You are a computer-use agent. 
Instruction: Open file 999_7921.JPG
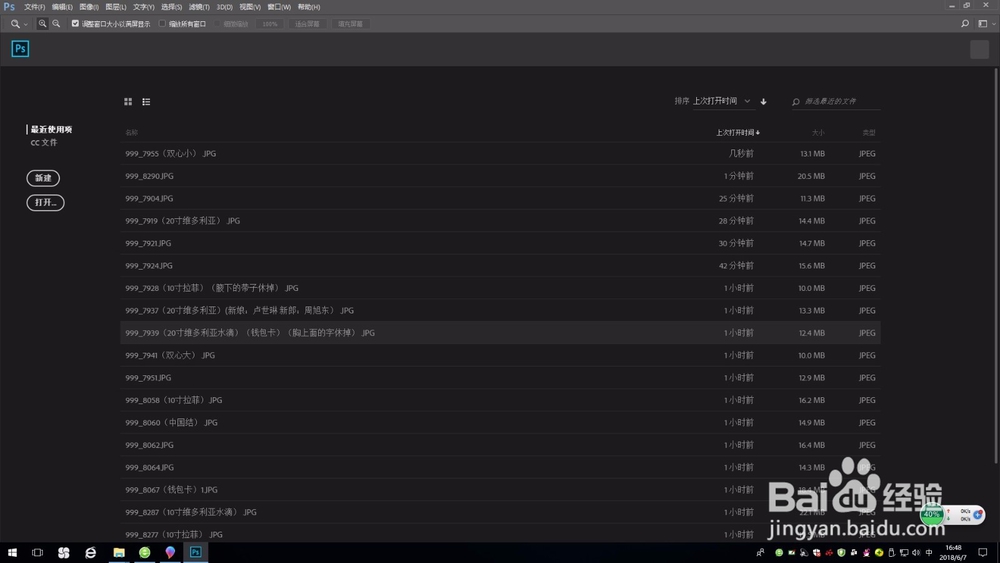(x=500, y=243)
